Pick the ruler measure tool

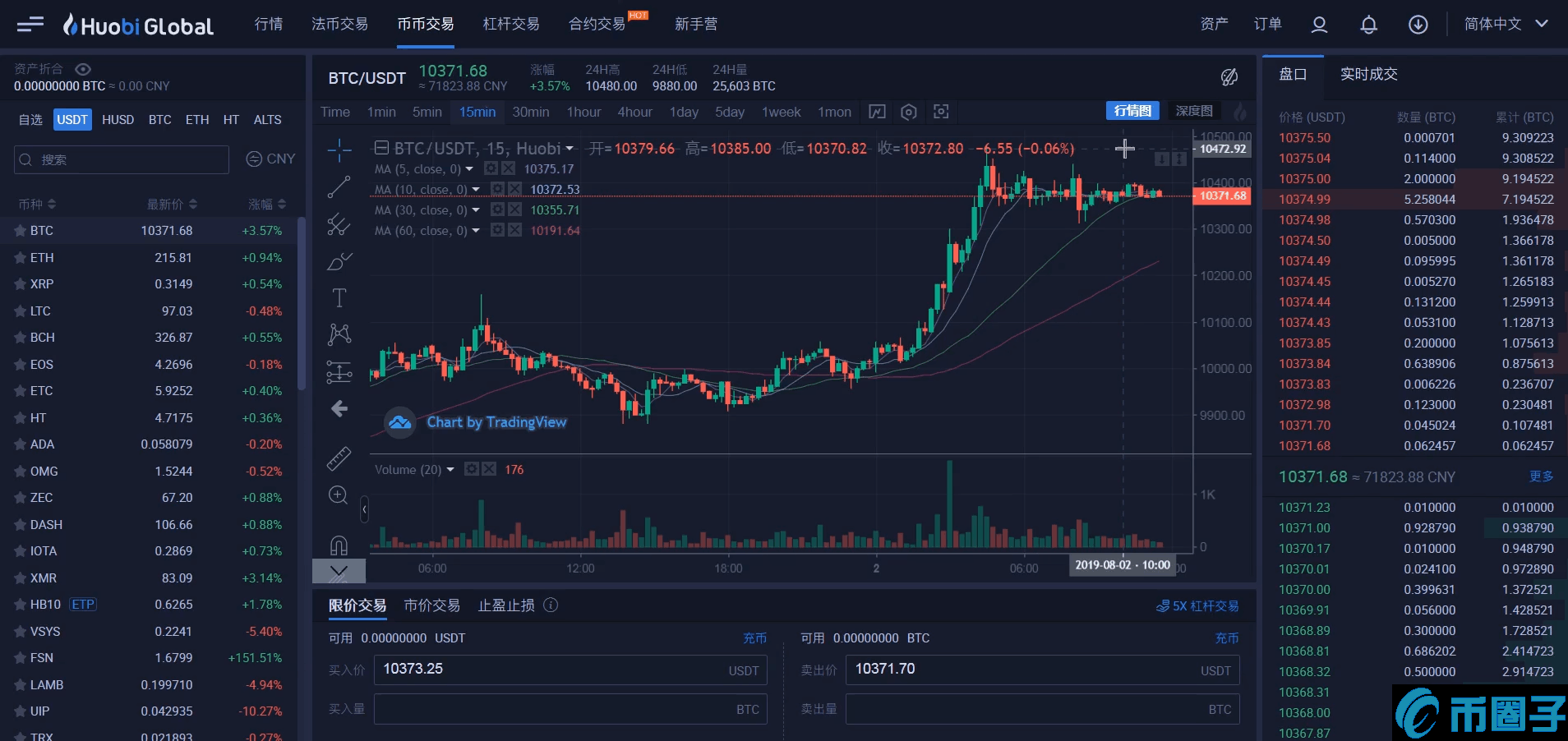pyautogui.click(x=339, y=458)
